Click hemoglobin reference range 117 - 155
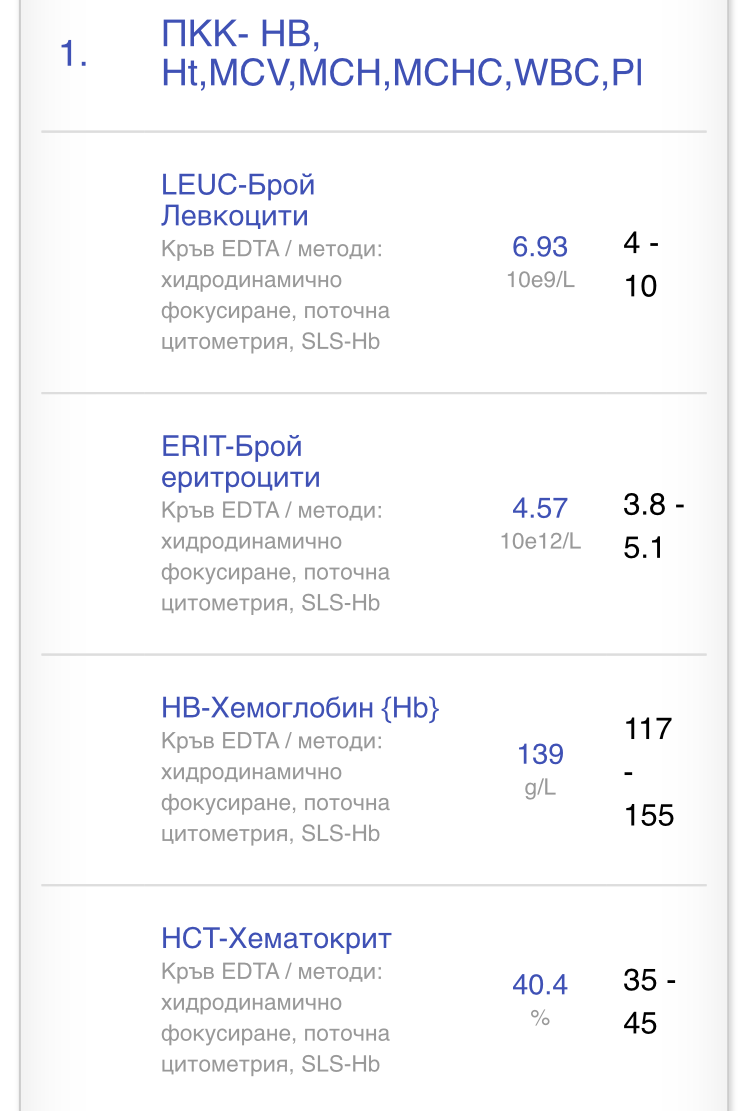Screen dimensions: 750x1111 [x=649, y=771]
